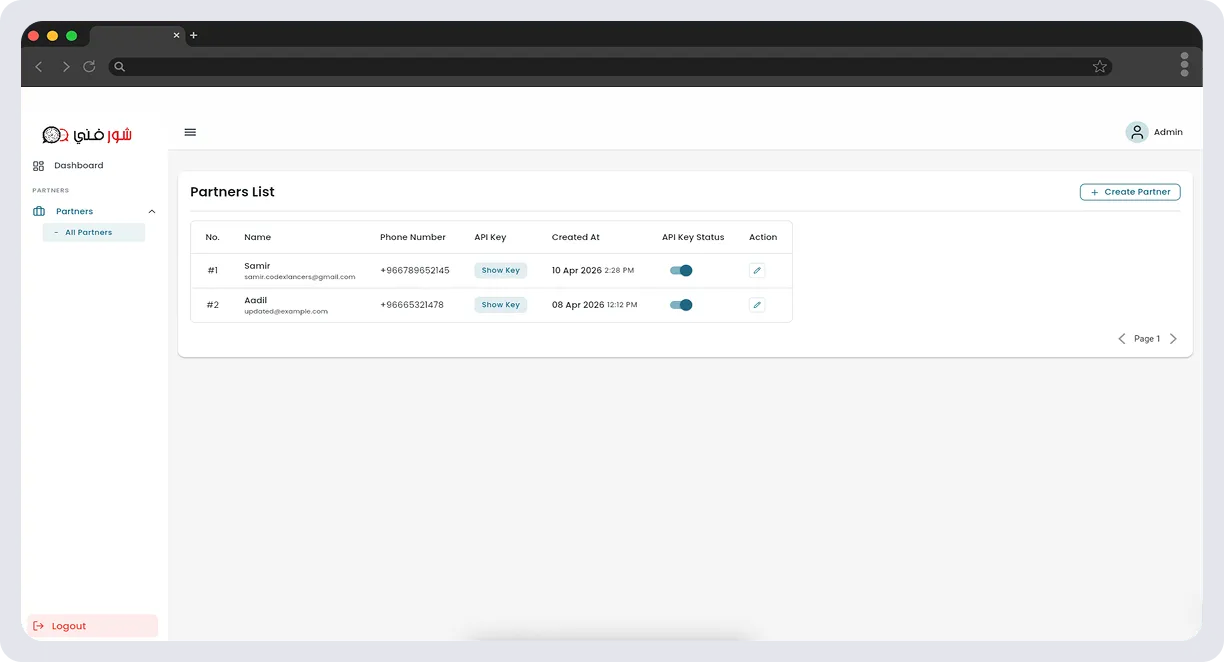Click the Action column header

(x=763, y=237)
